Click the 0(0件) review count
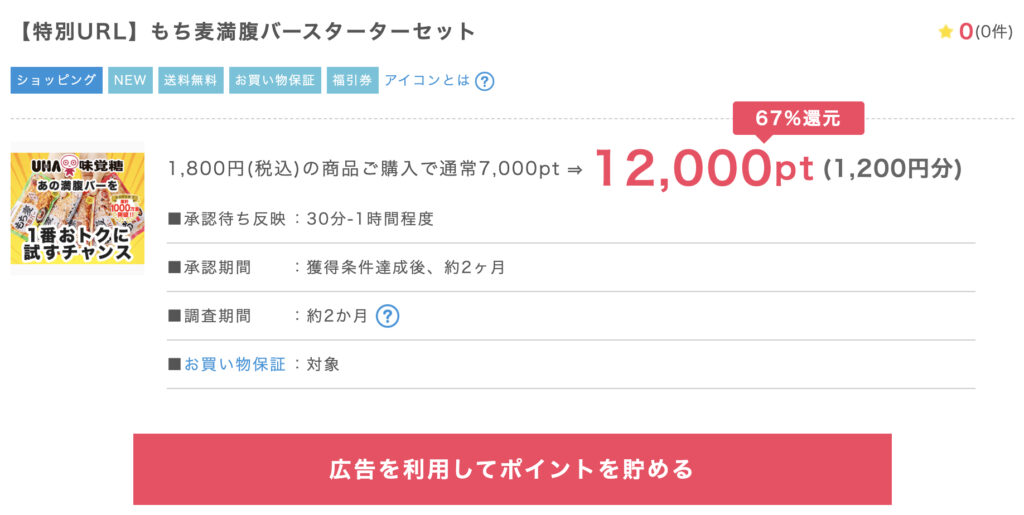The height and width of the screenshot is (515, 1024). tap(985, 31)
